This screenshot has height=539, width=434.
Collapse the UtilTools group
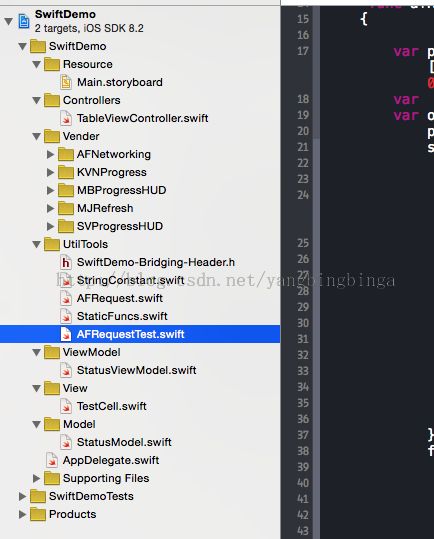point(36,244)
